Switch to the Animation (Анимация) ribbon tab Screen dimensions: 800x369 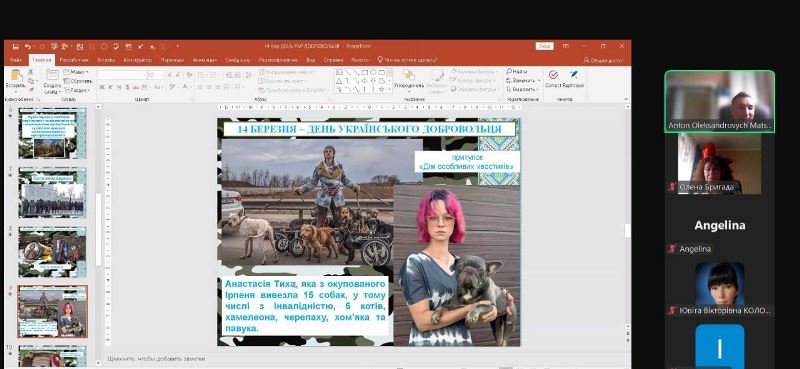click(x=205, y=60)
